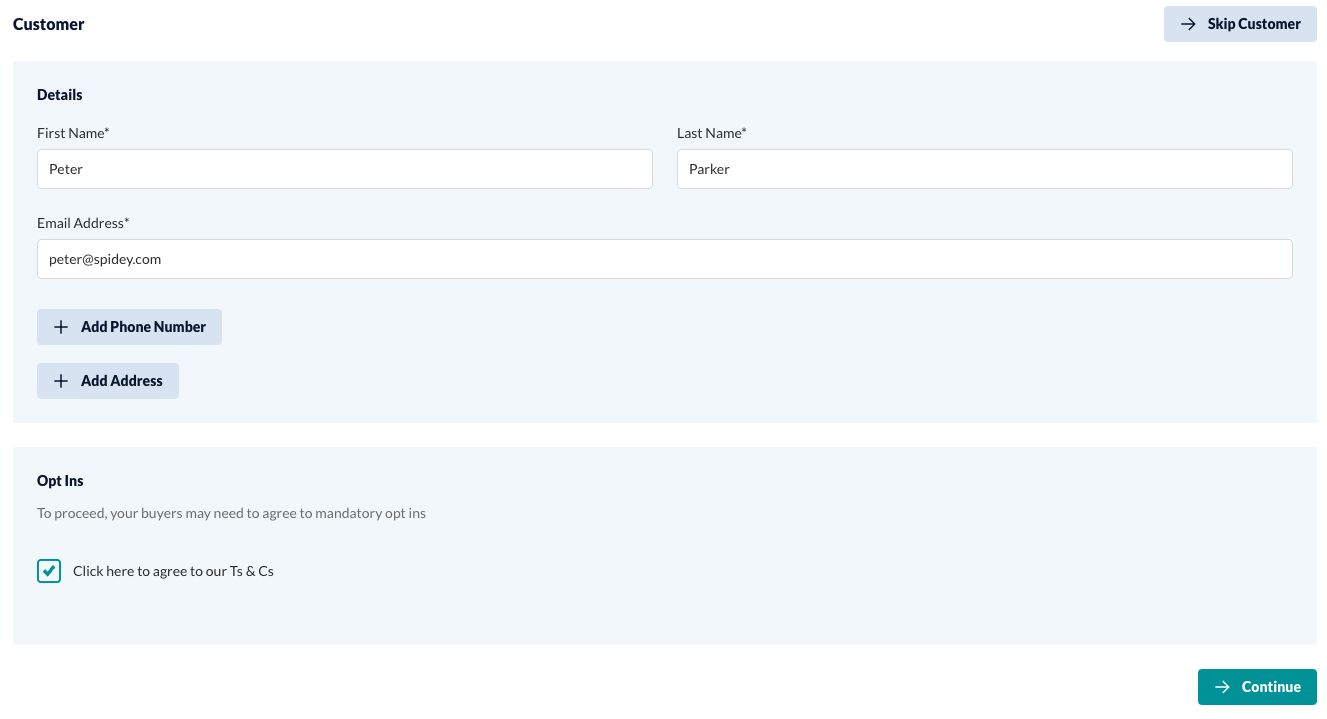Click the First Name field containing Peter

coord(345,169)
